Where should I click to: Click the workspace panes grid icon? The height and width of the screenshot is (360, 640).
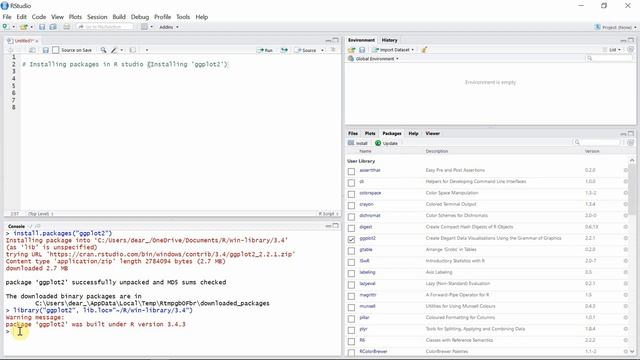pyautogui.click(x=144, y=27)
